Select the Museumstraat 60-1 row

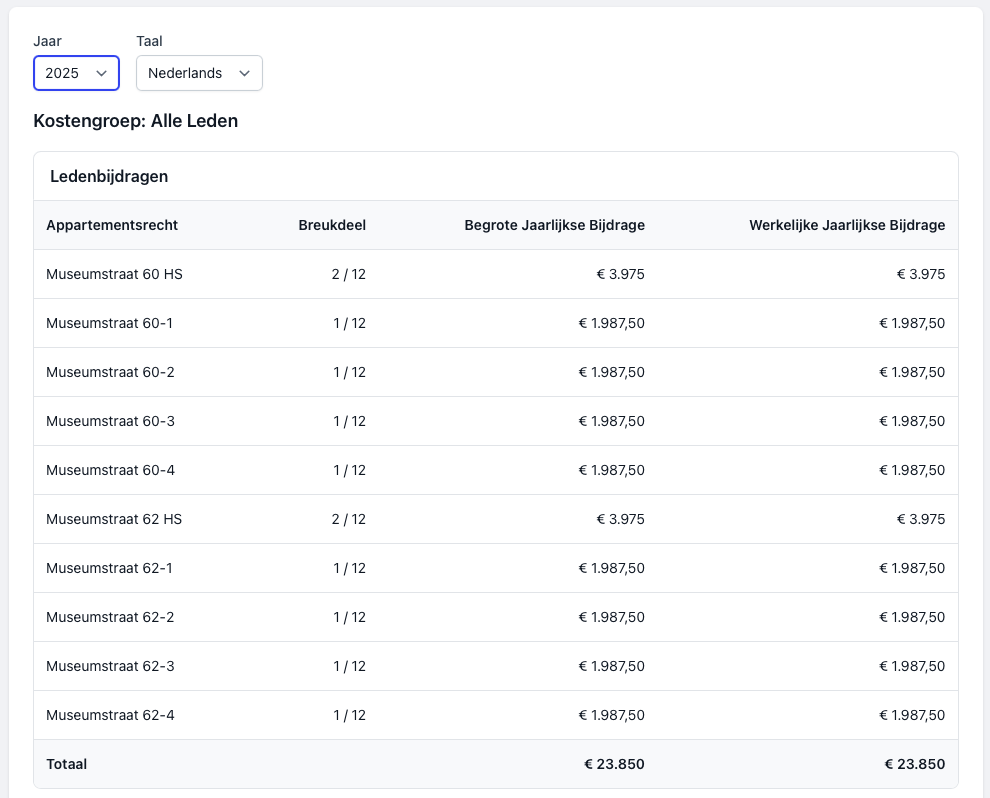(x=110, y=323)
